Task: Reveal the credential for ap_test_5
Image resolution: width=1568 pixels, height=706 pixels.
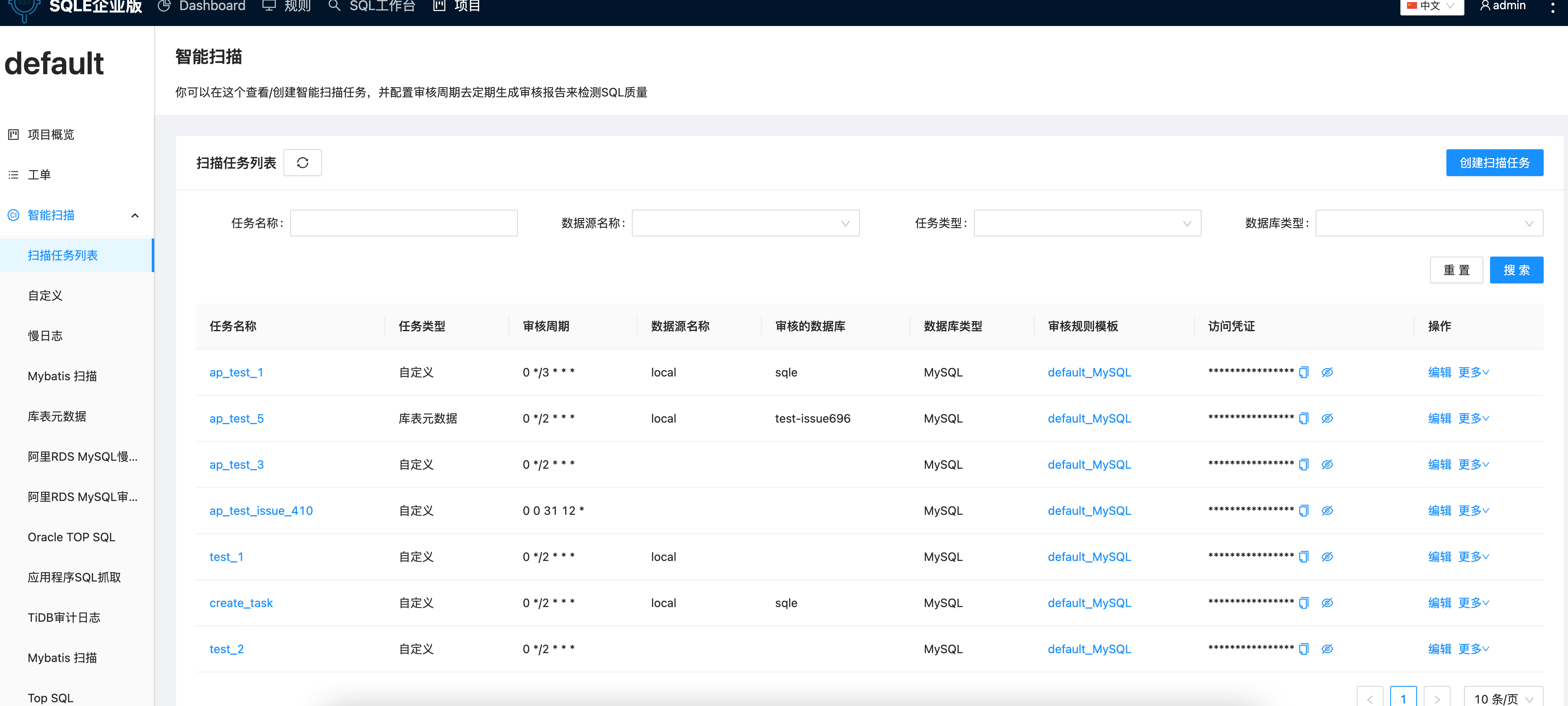Action: pyautogui.click(x=1328, y=418)
